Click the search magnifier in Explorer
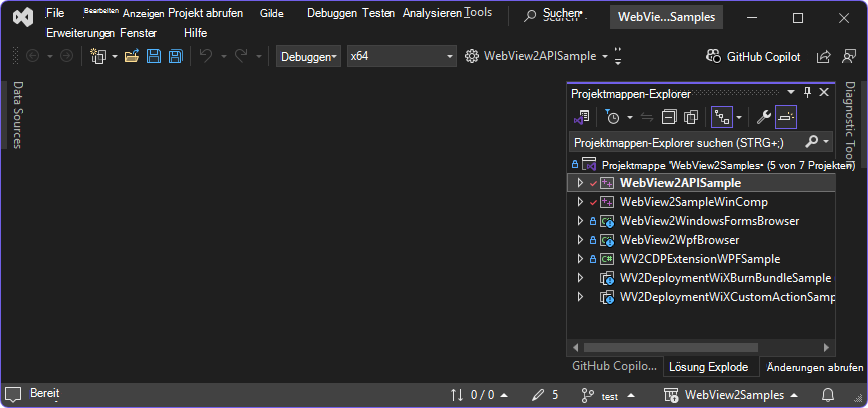 tap(812, 142)
